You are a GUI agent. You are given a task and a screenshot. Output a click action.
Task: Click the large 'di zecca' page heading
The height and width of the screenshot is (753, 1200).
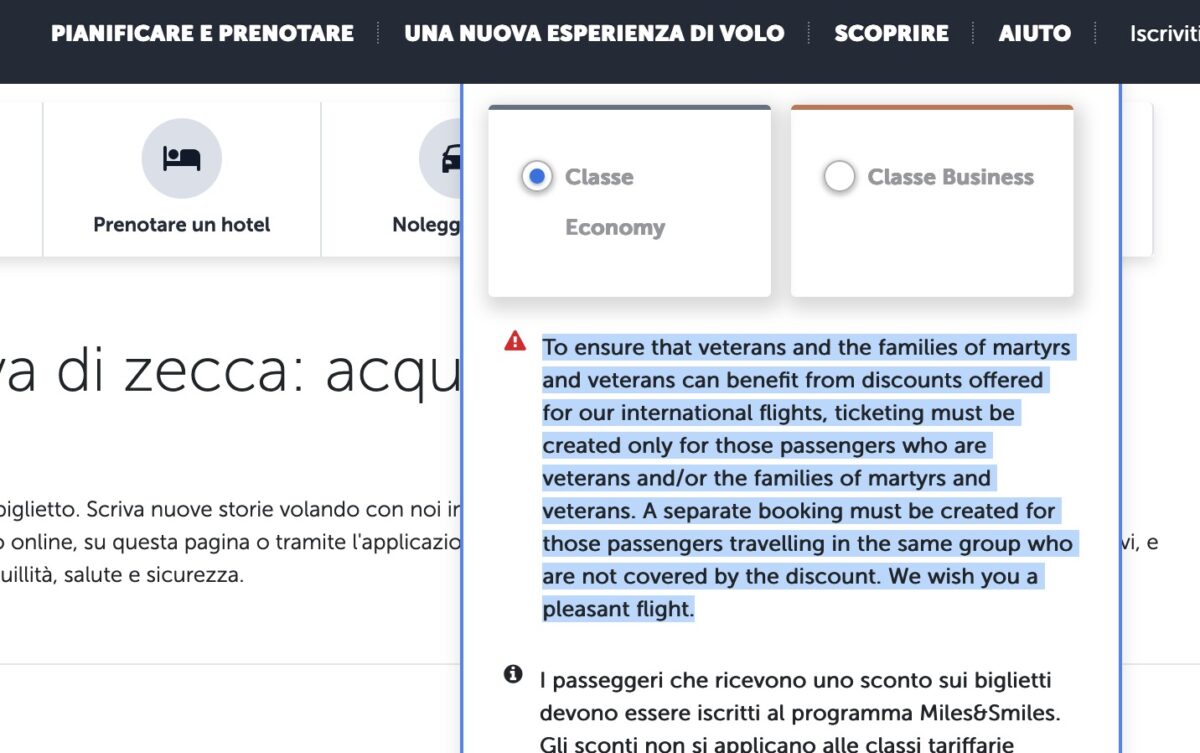pyautogui.click(x=230, y=372)
